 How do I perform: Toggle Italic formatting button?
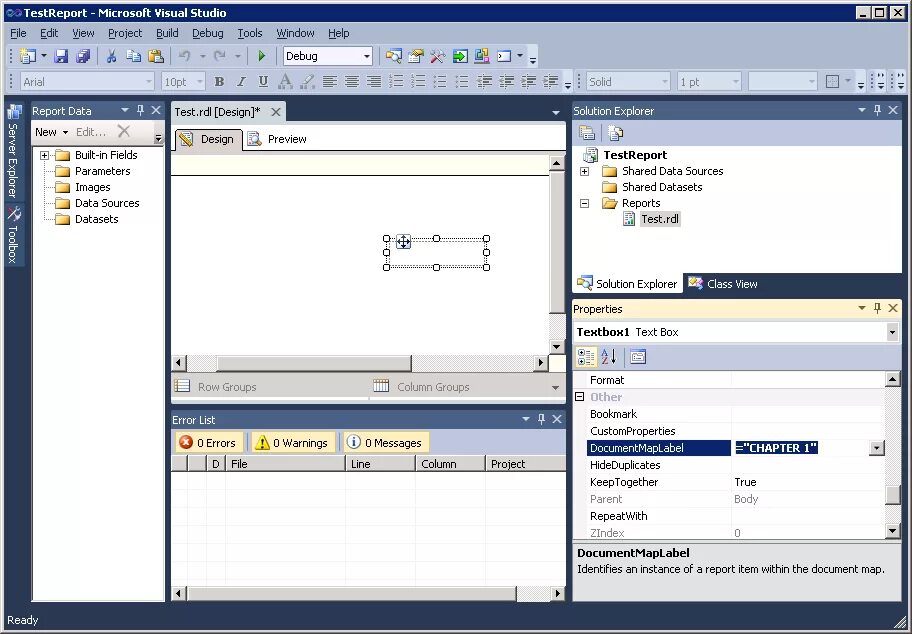tap(241, 81)
